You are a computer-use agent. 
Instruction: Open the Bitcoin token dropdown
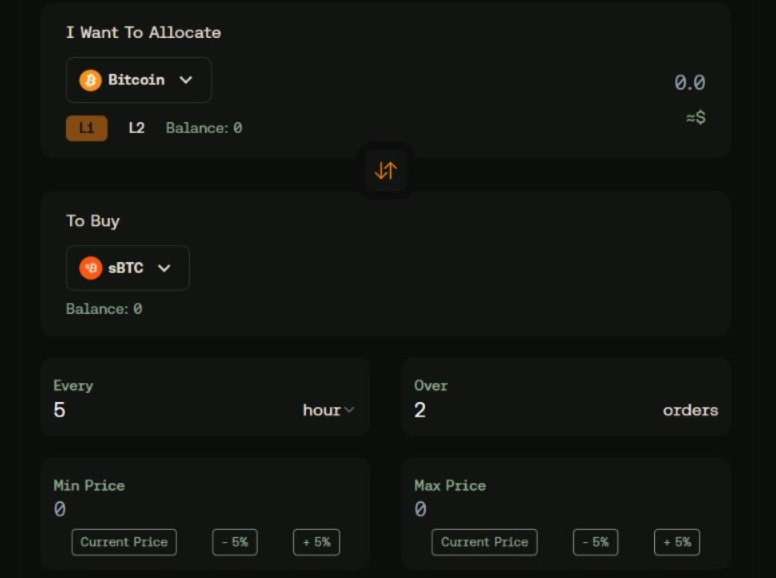click(139, 80)
